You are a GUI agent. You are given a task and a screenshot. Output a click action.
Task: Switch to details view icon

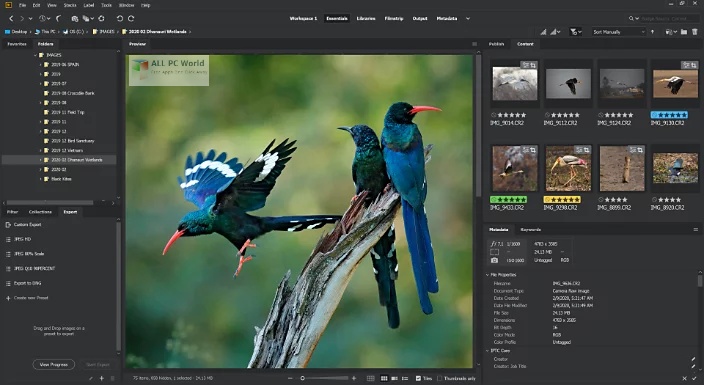(x=395, y=378)
